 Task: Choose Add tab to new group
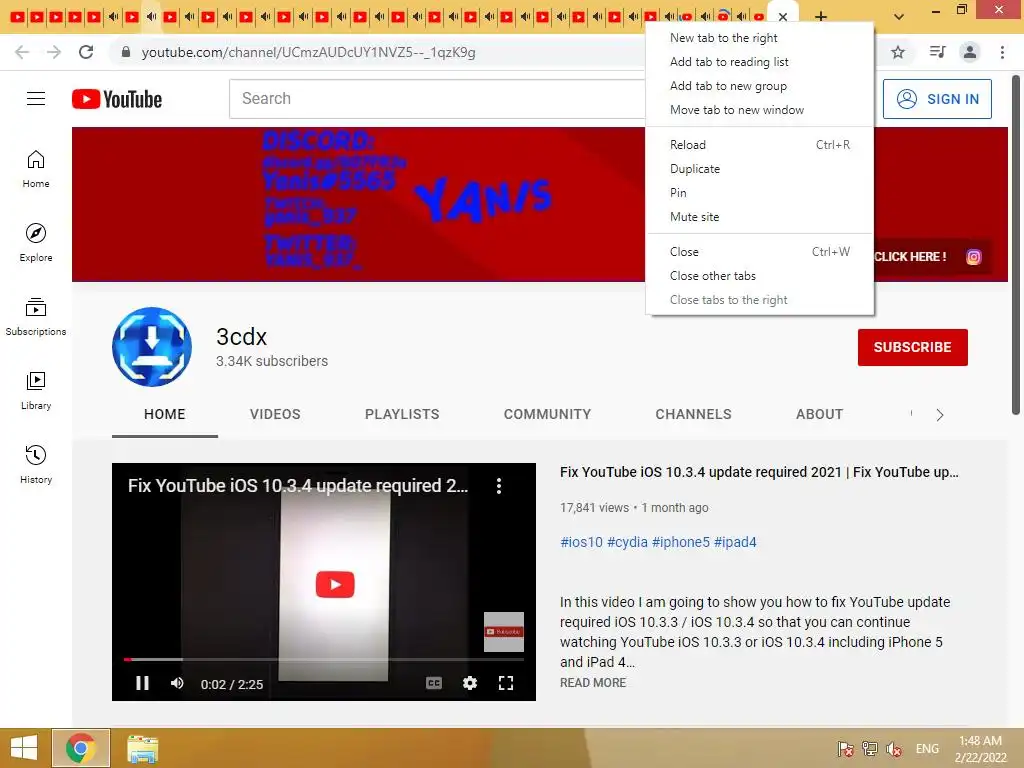(x=760, y=86)
